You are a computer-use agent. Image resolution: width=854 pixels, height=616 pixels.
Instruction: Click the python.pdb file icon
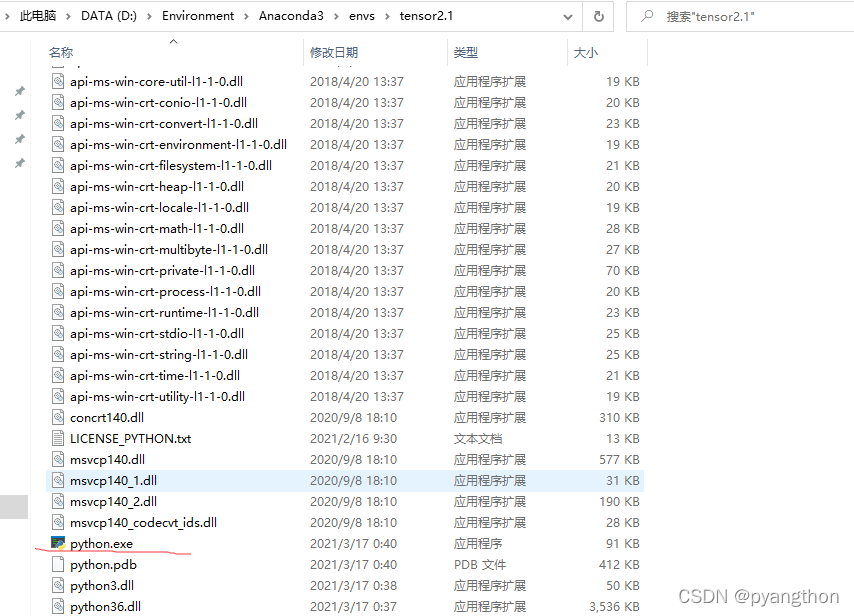coord(57,564)
